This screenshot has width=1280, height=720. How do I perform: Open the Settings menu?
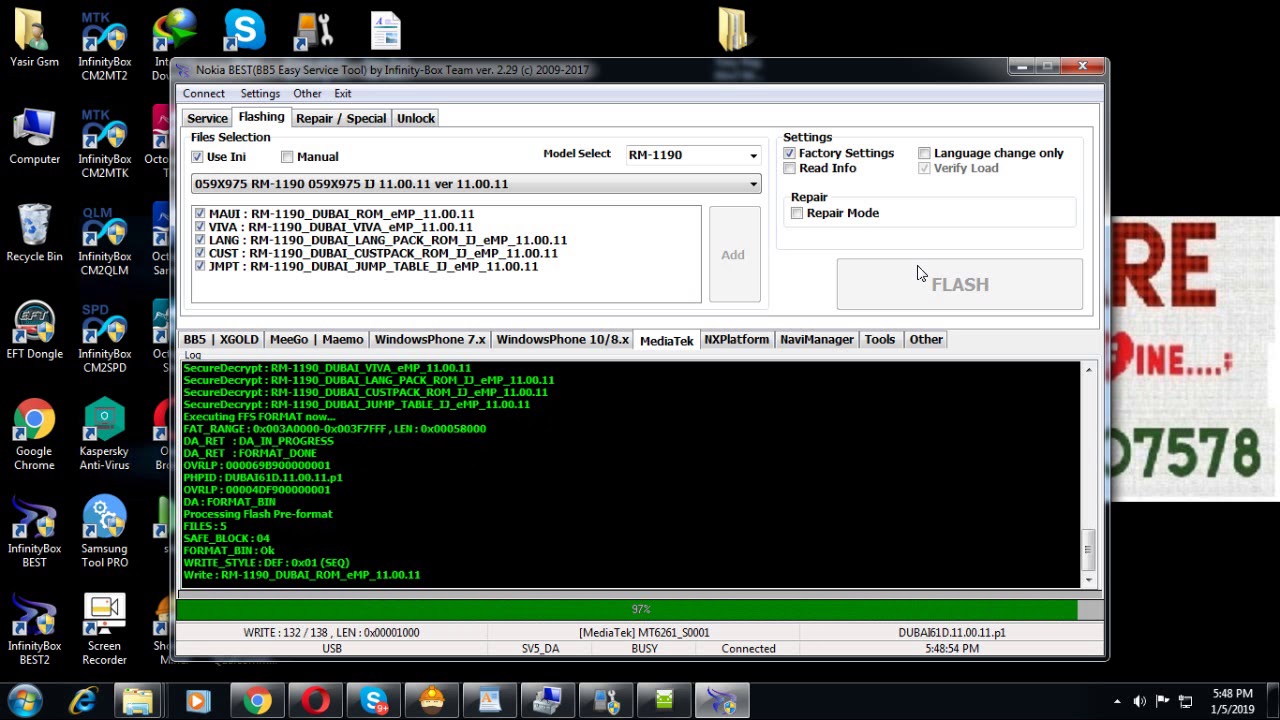pos(260,94)
